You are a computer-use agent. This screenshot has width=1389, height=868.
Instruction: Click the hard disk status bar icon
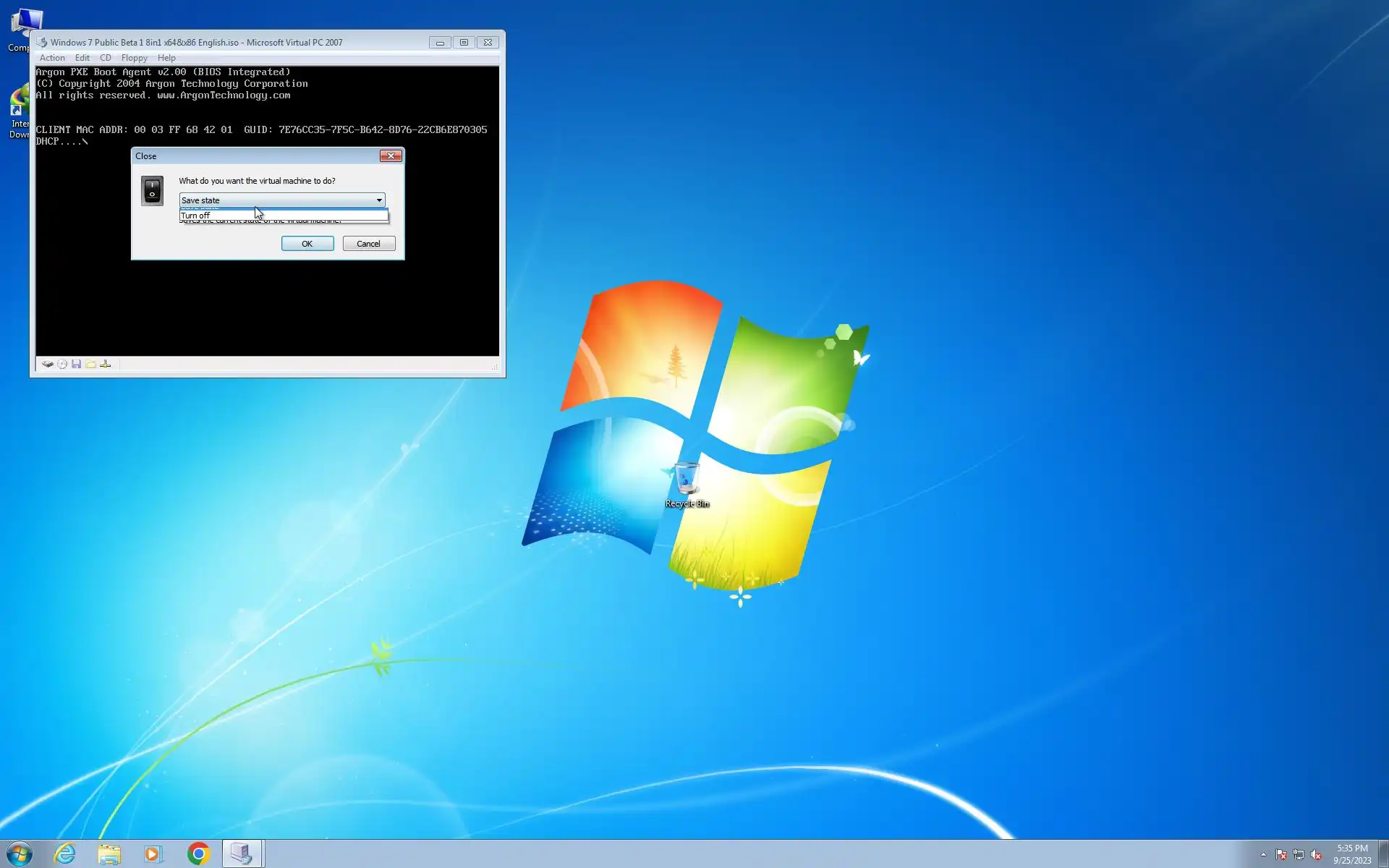tap(47, 364)
